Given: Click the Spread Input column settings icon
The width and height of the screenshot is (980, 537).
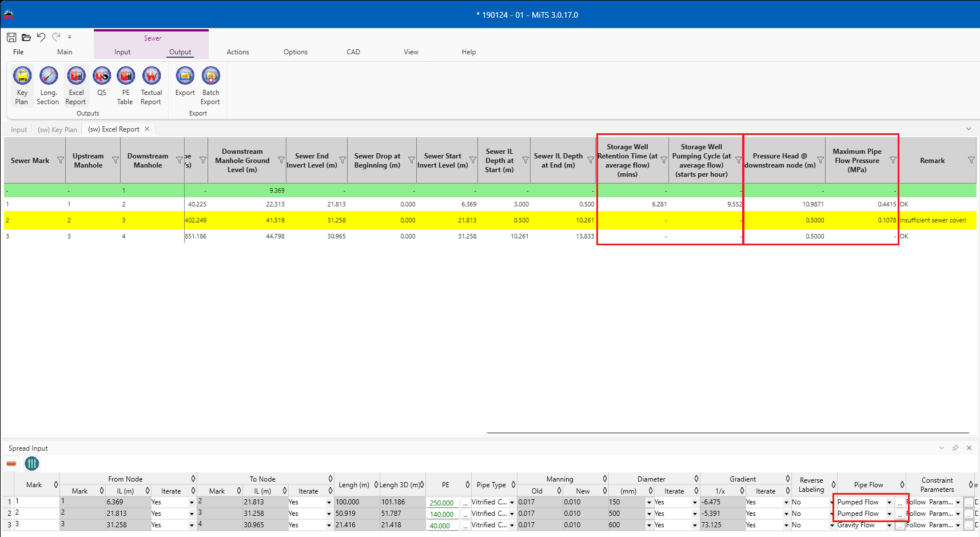Looking at the screenshot, I should (x=32, y=464).
